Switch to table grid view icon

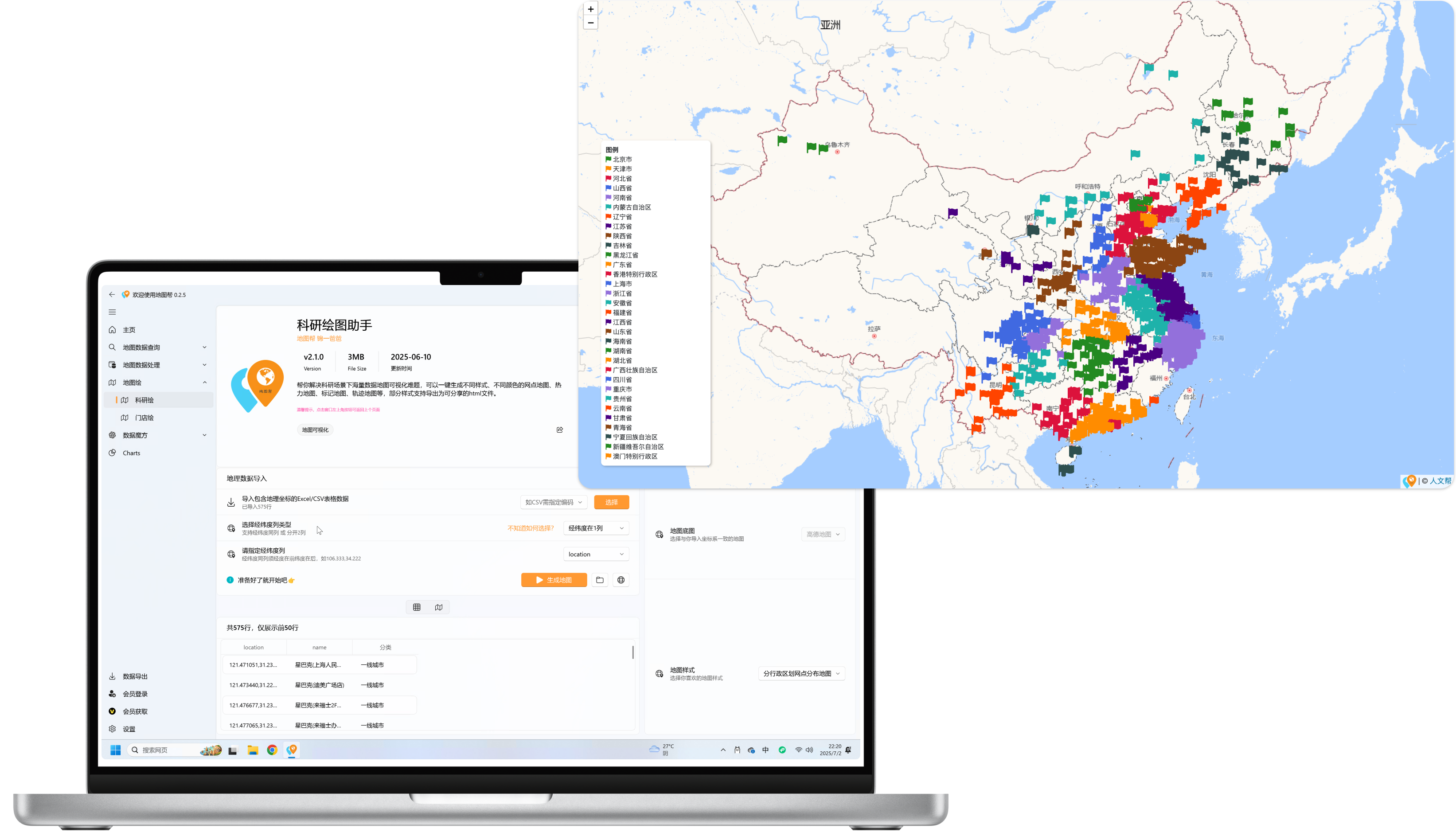coord(417,607)
